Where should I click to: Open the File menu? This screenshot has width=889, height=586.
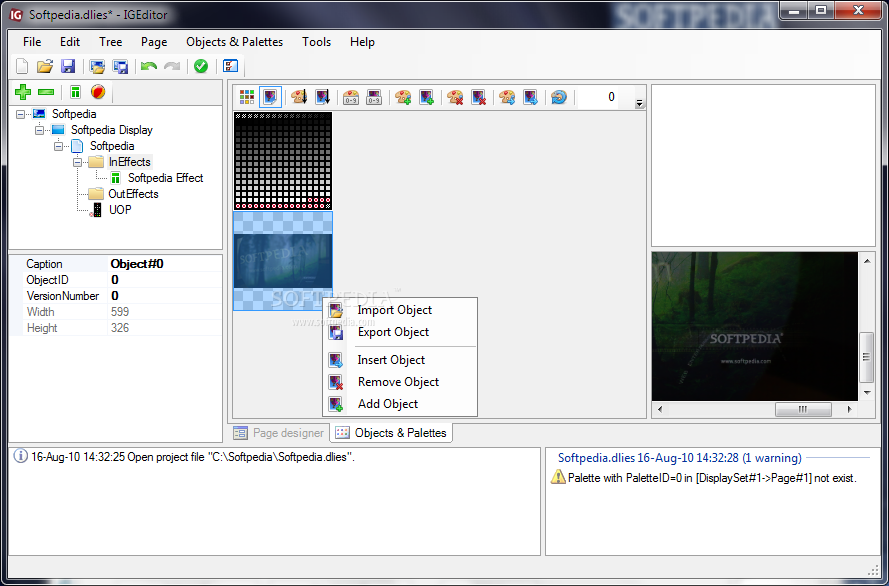pos(32,42)
